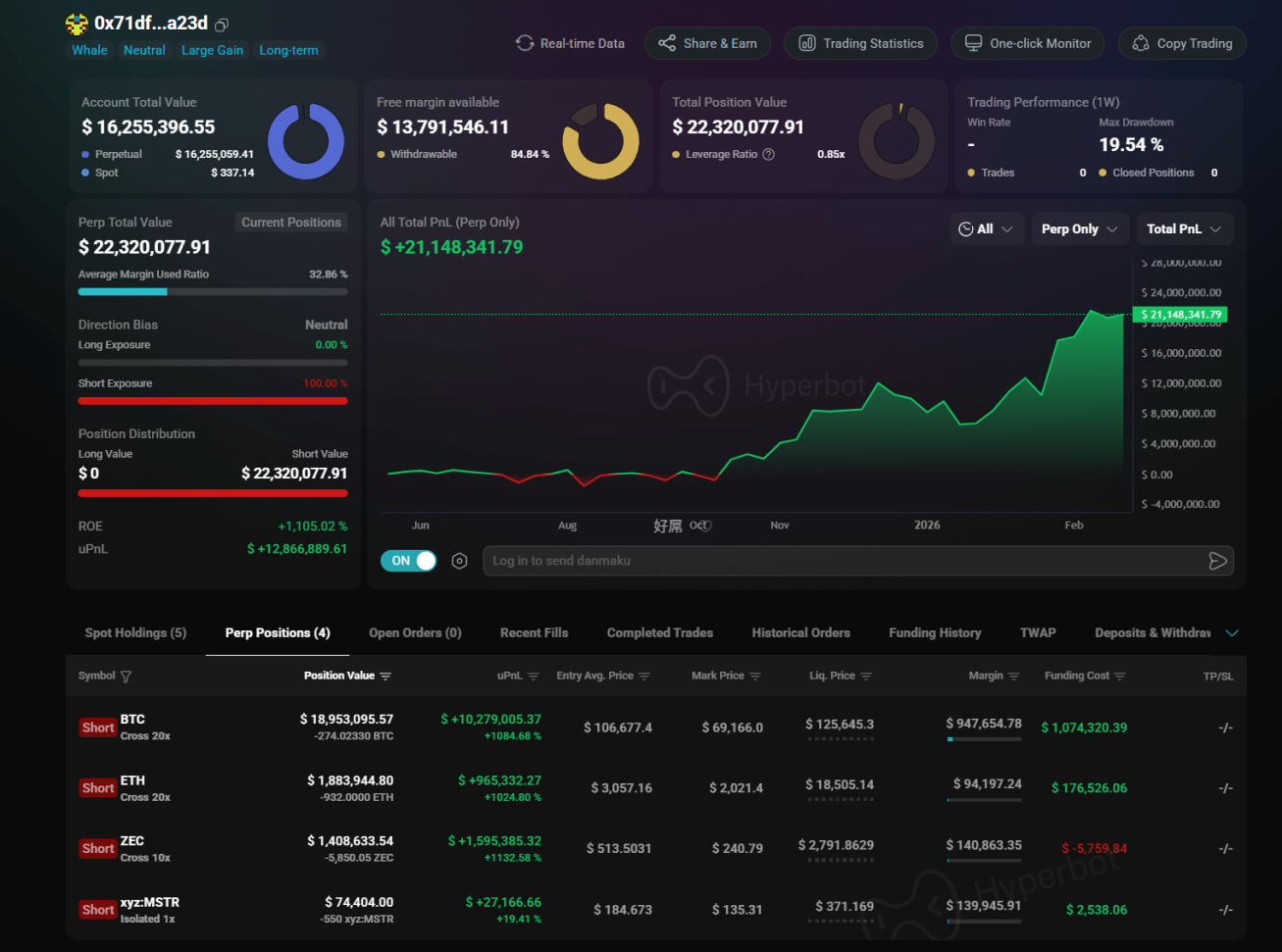Expand more tabs with chevron arrow
This screenshot has height=952, width=1282.
click(x=1232, y=633)
